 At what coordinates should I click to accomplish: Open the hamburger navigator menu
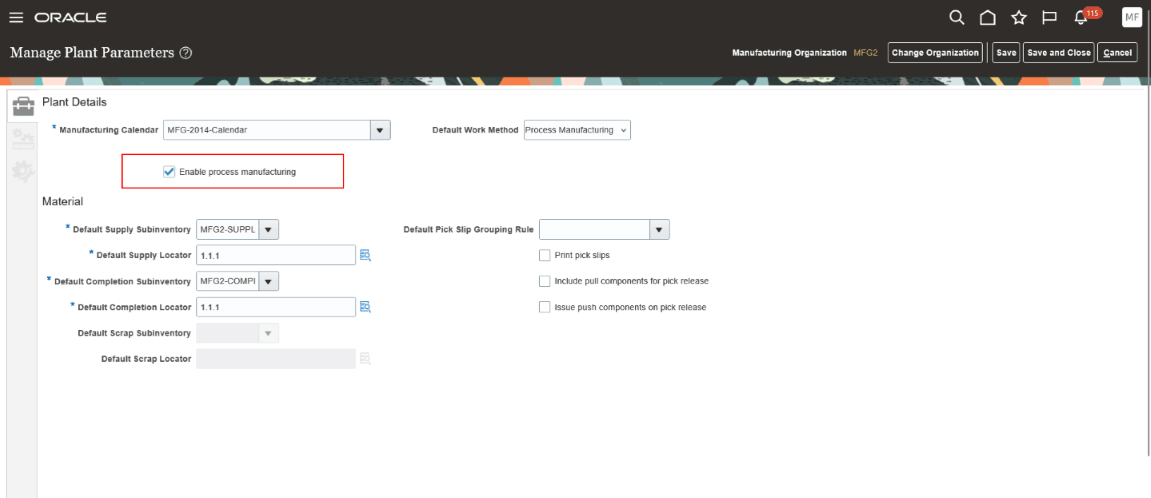(x=16, y=17)
